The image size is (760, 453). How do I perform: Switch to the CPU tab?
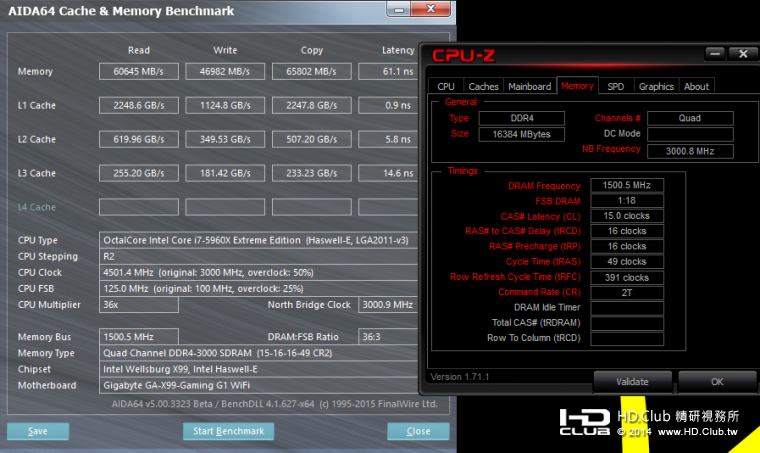coord(446,87)
